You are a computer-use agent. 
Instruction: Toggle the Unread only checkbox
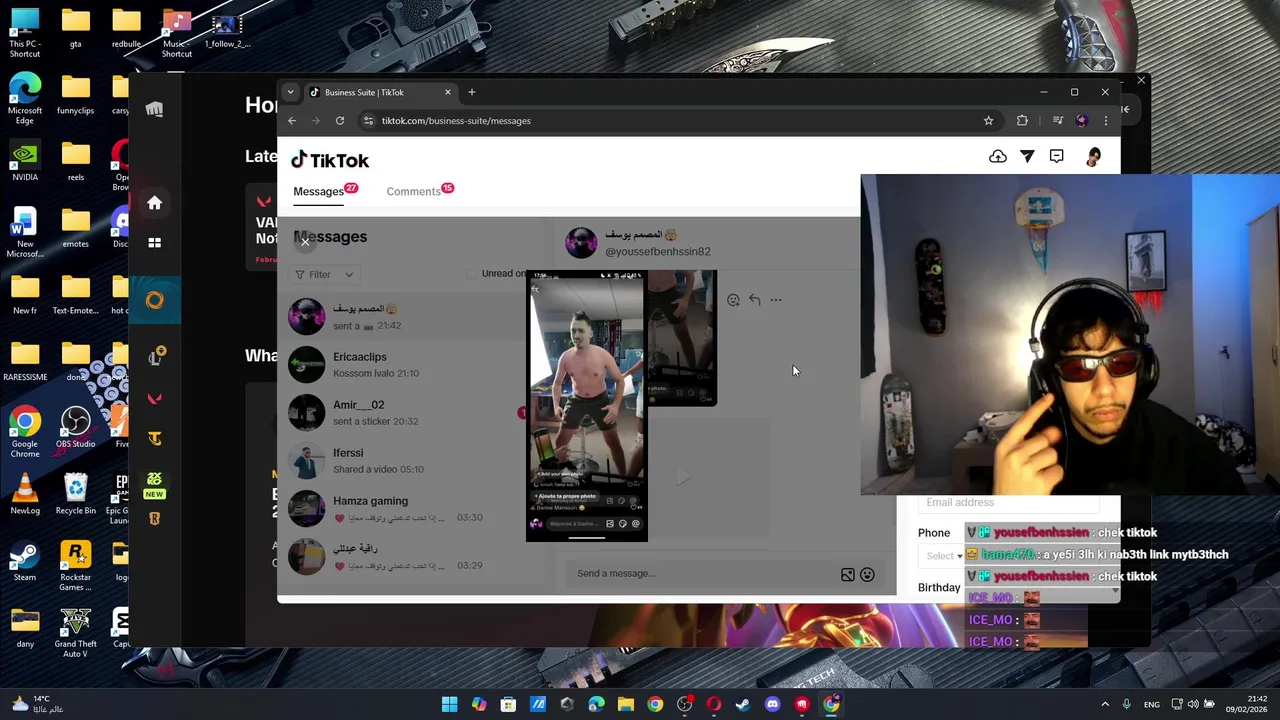[473, 274]
